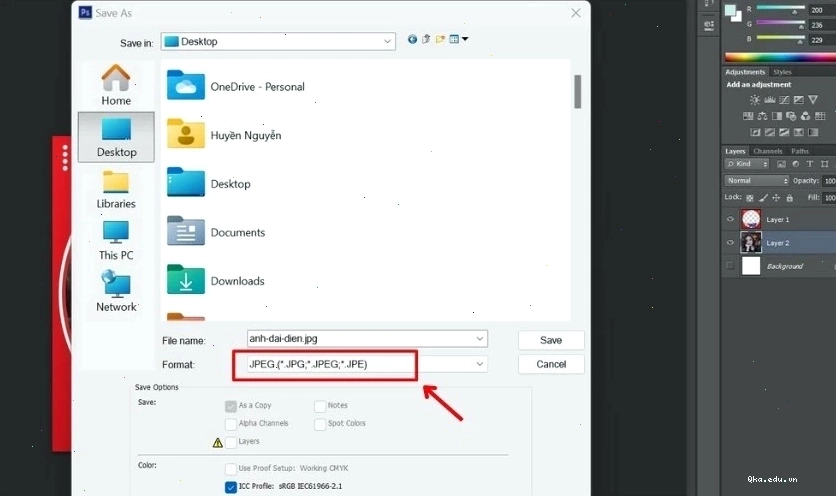Toggle the Layers save option checkbox
836x496 pixels.
pos(231,442)
